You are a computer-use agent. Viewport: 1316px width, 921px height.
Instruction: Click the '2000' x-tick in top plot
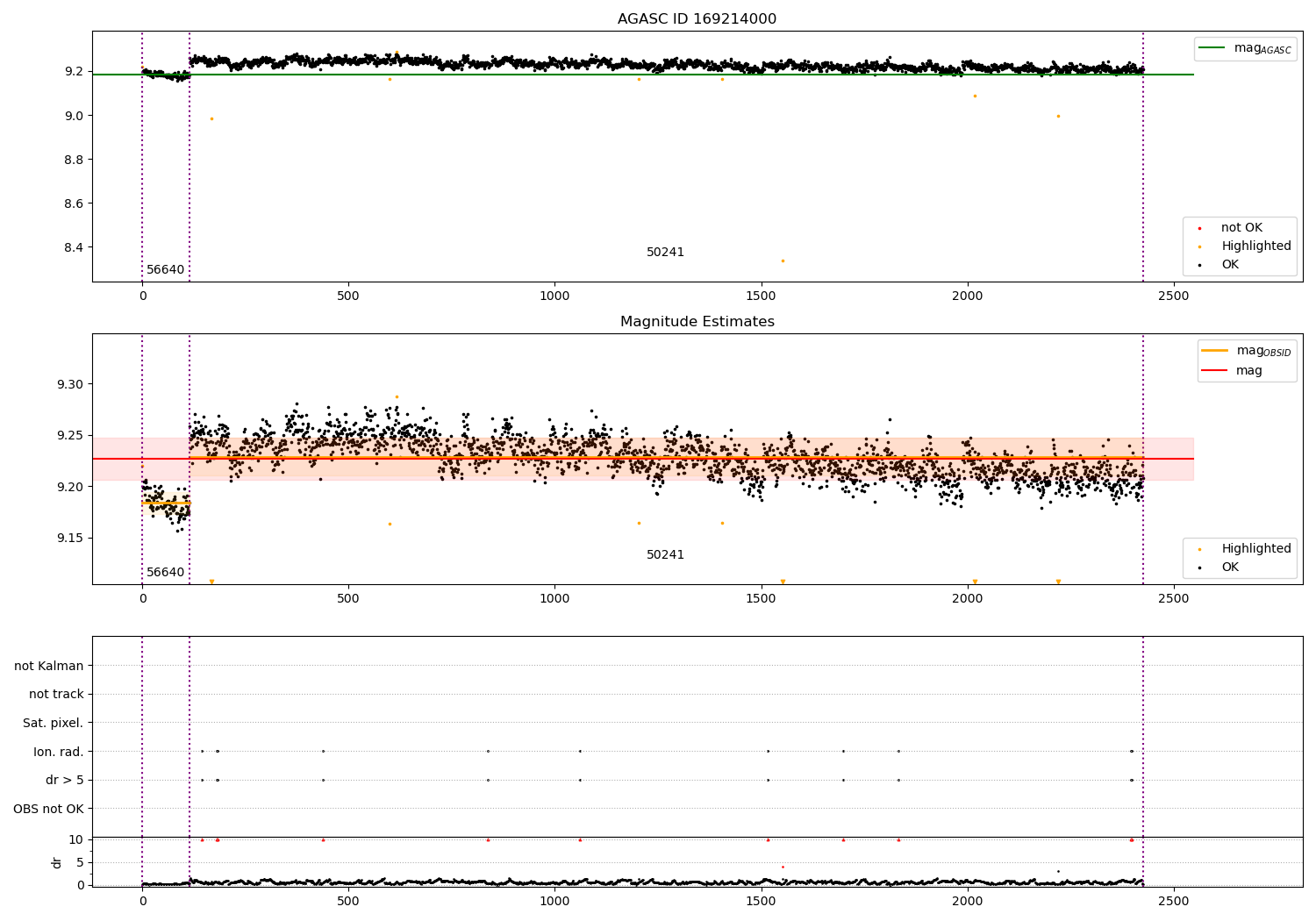967,296
